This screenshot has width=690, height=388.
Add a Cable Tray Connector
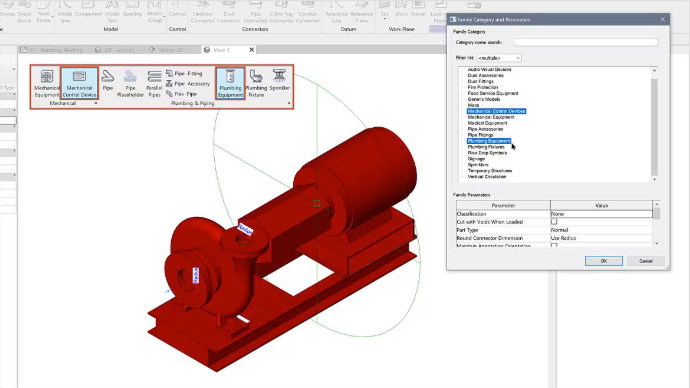tap(282, 12)
